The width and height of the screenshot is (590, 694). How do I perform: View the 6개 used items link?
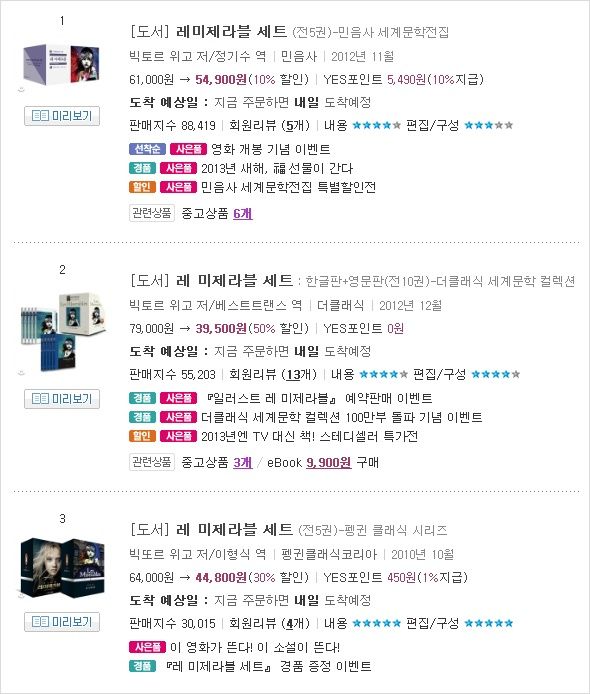[x=243, y=213]
